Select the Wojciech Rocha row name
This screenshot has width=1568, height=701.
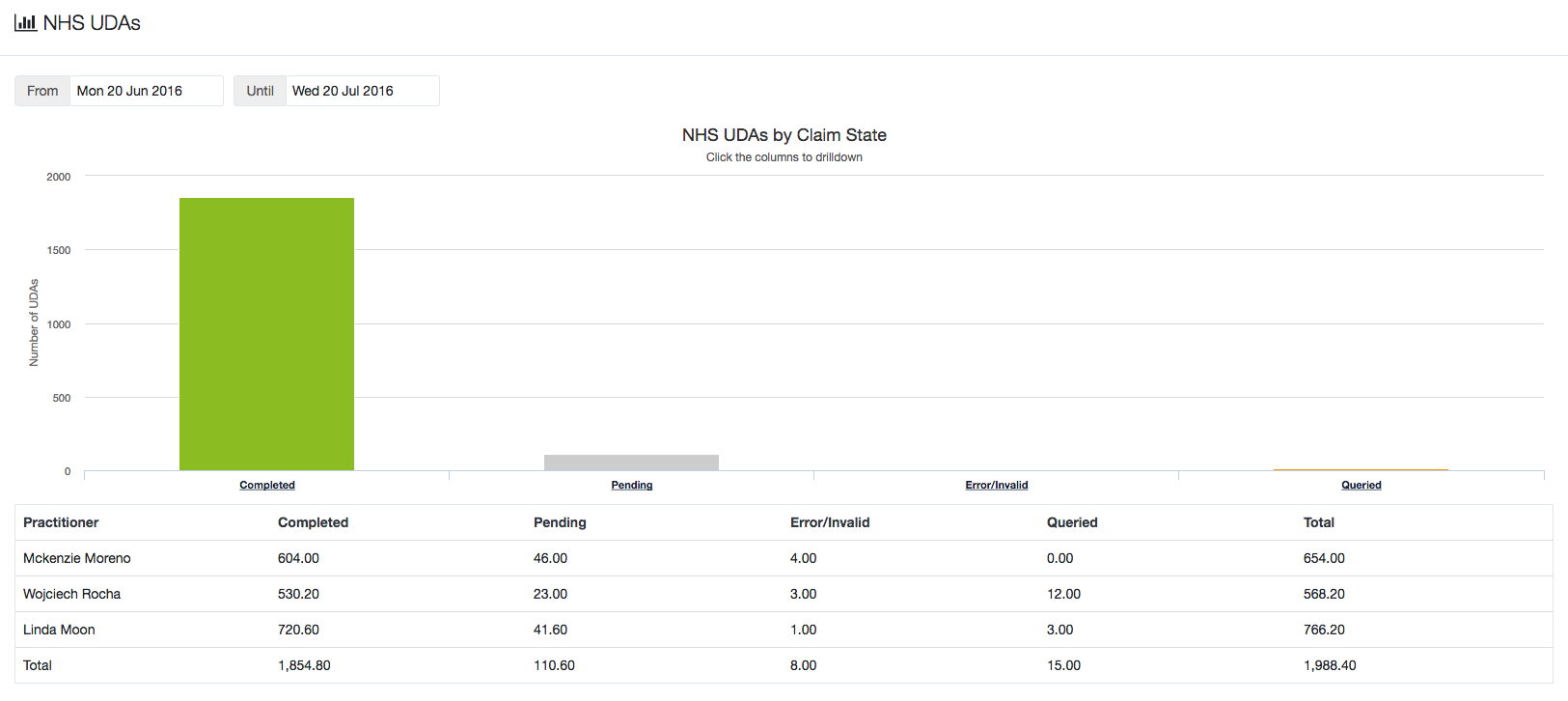(72, 594)
